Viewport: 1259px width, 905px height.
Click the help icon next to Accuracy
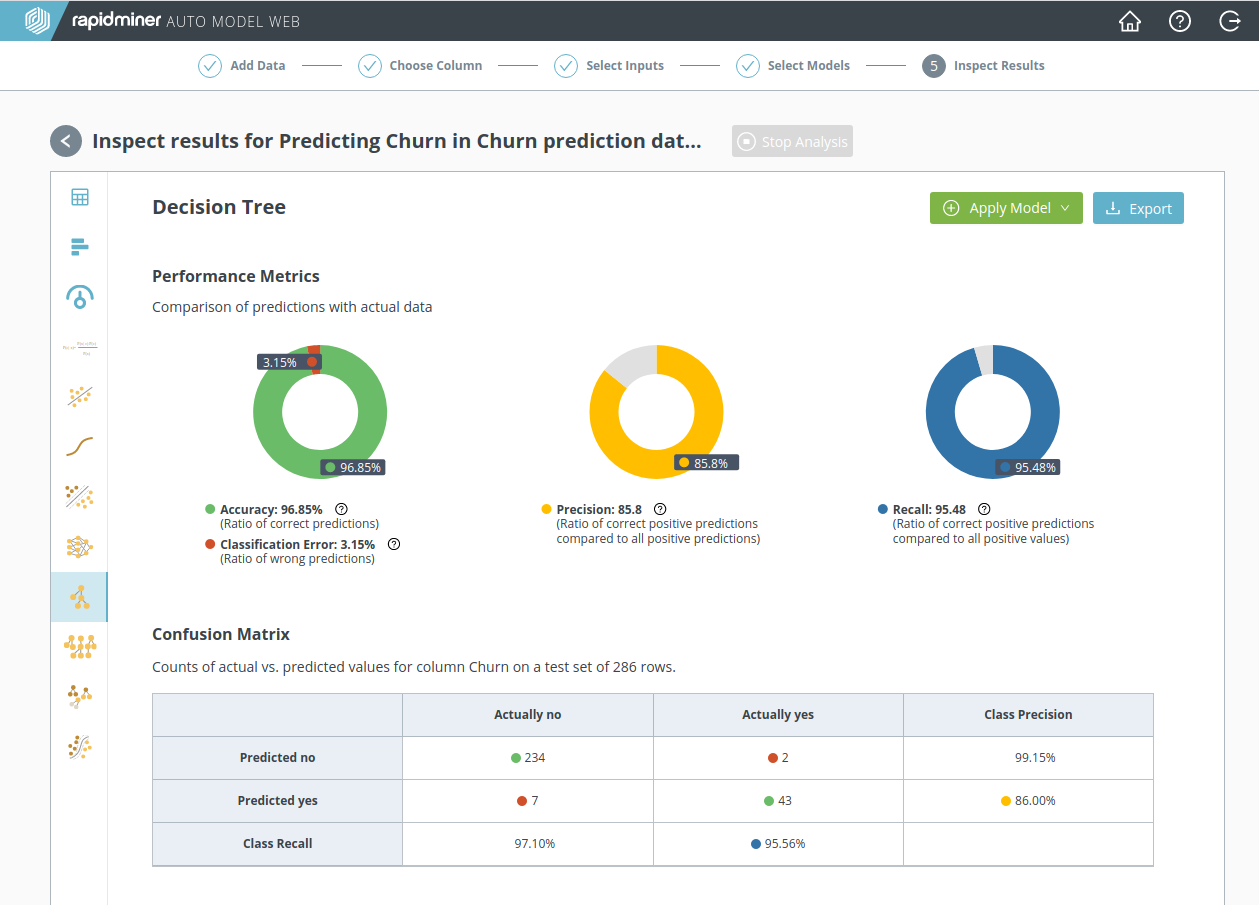(x=342, y=509)
